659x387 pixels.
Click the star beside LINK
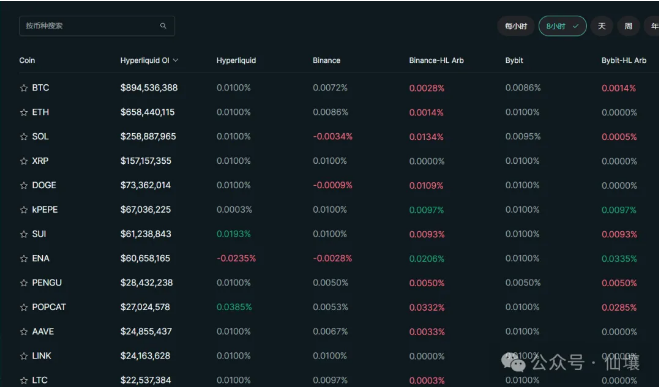(24, 356)
